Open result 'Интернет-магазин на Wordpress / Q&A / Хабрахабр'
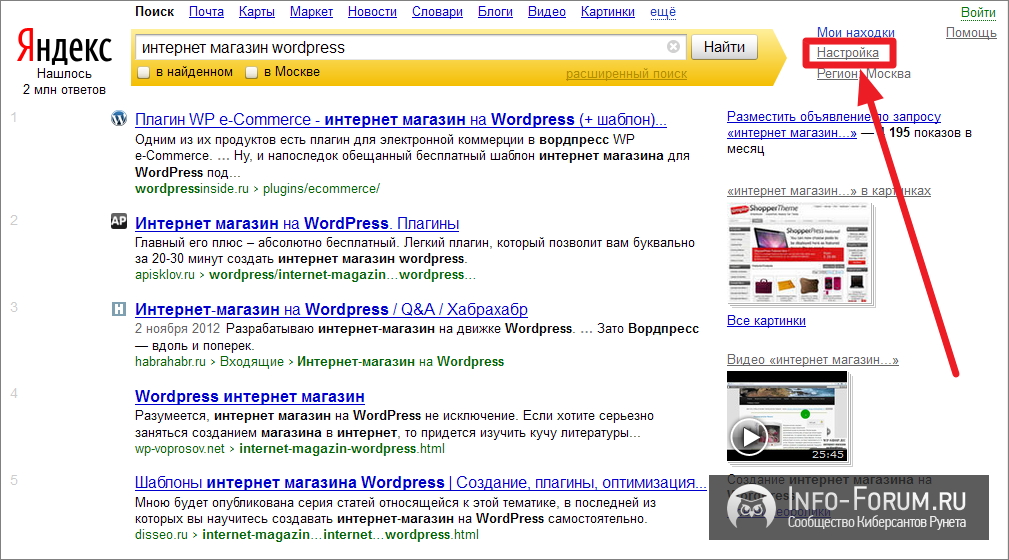The width and height of the screenshot is (1009, 560). click(x=331, y=310)
